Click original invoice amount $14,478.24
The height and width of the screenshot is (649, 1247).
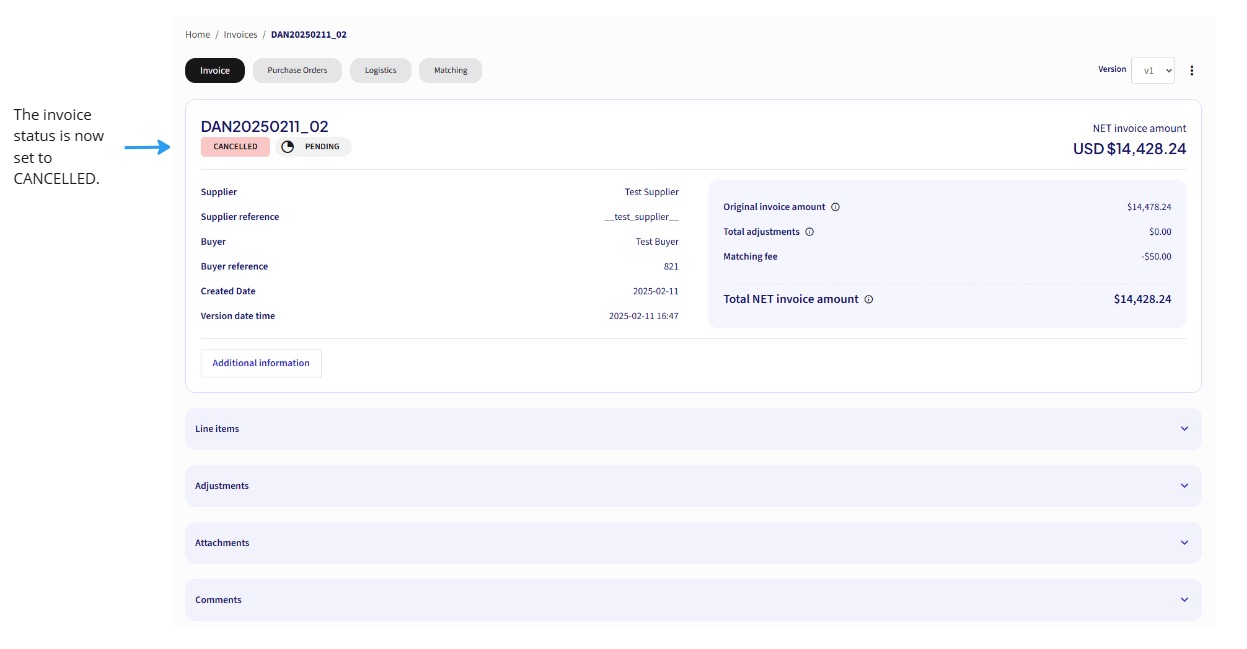click(x=1148, y=207)
